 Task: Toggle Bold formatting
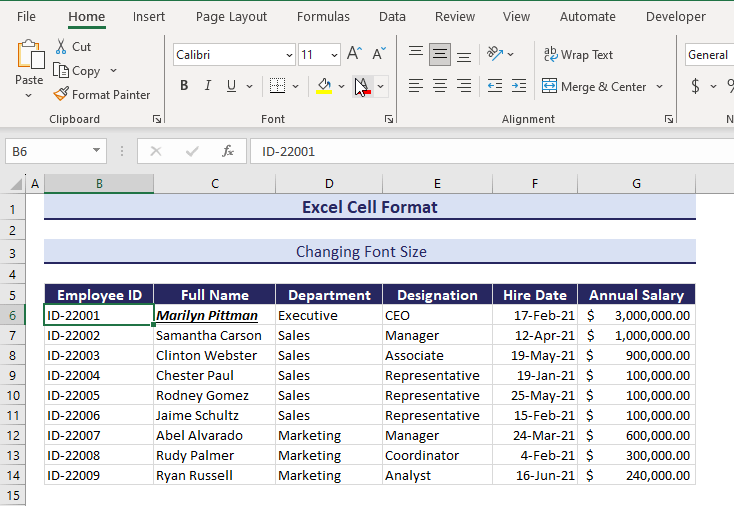(x=184, y=86)
